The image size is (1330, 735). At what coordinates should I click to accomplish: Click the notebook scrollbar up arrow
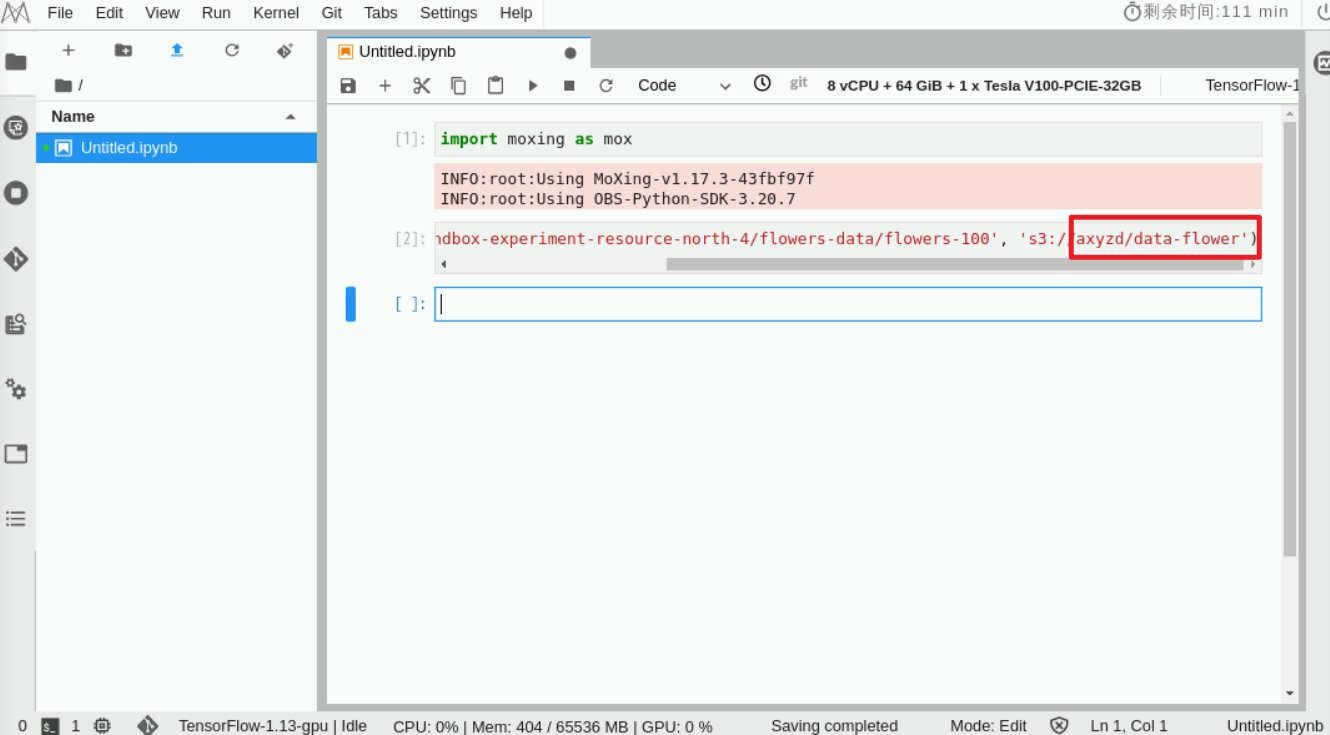[1289, 114]
